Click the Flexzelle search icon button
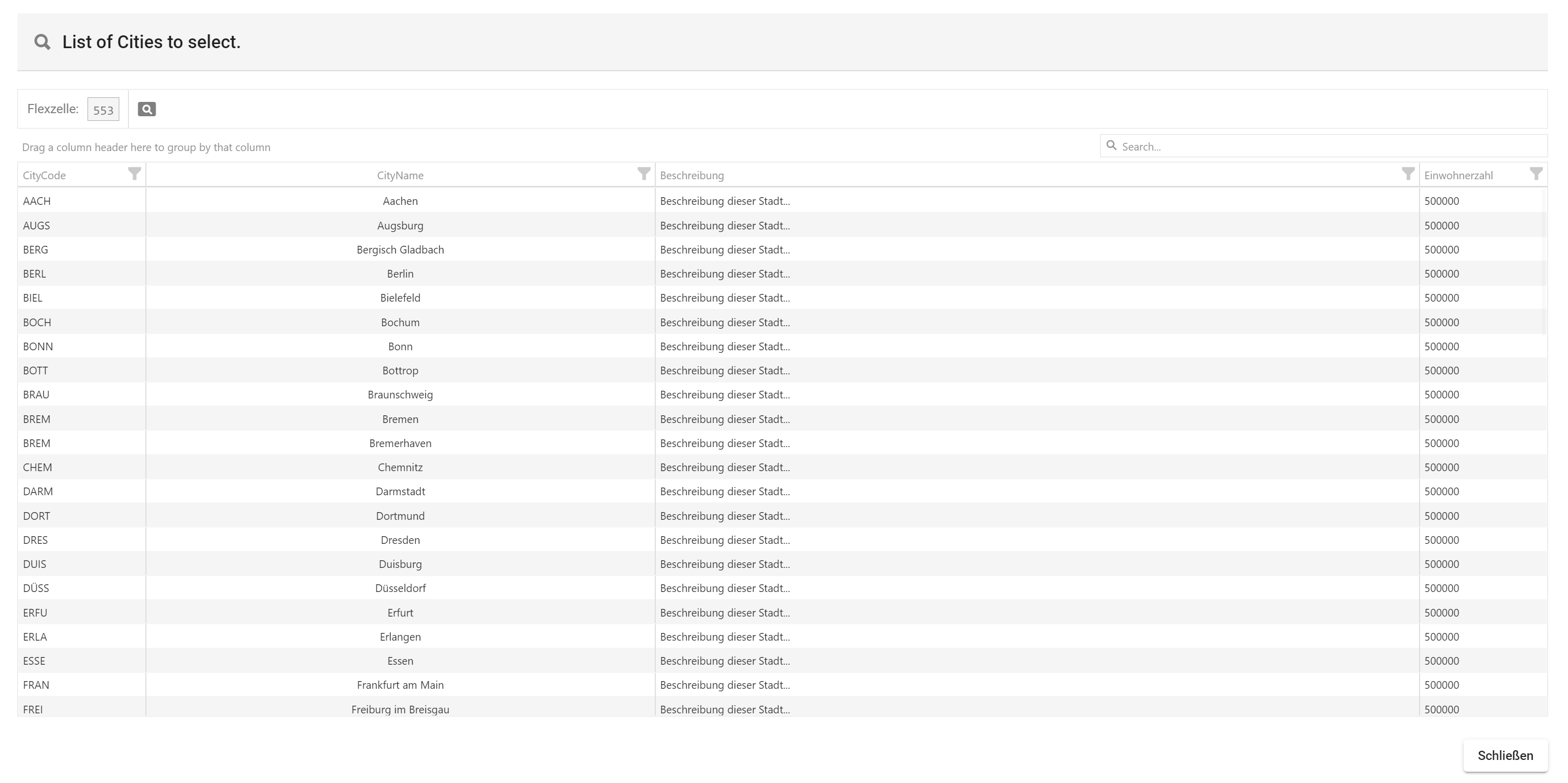1568x783 pixels. 147,109
